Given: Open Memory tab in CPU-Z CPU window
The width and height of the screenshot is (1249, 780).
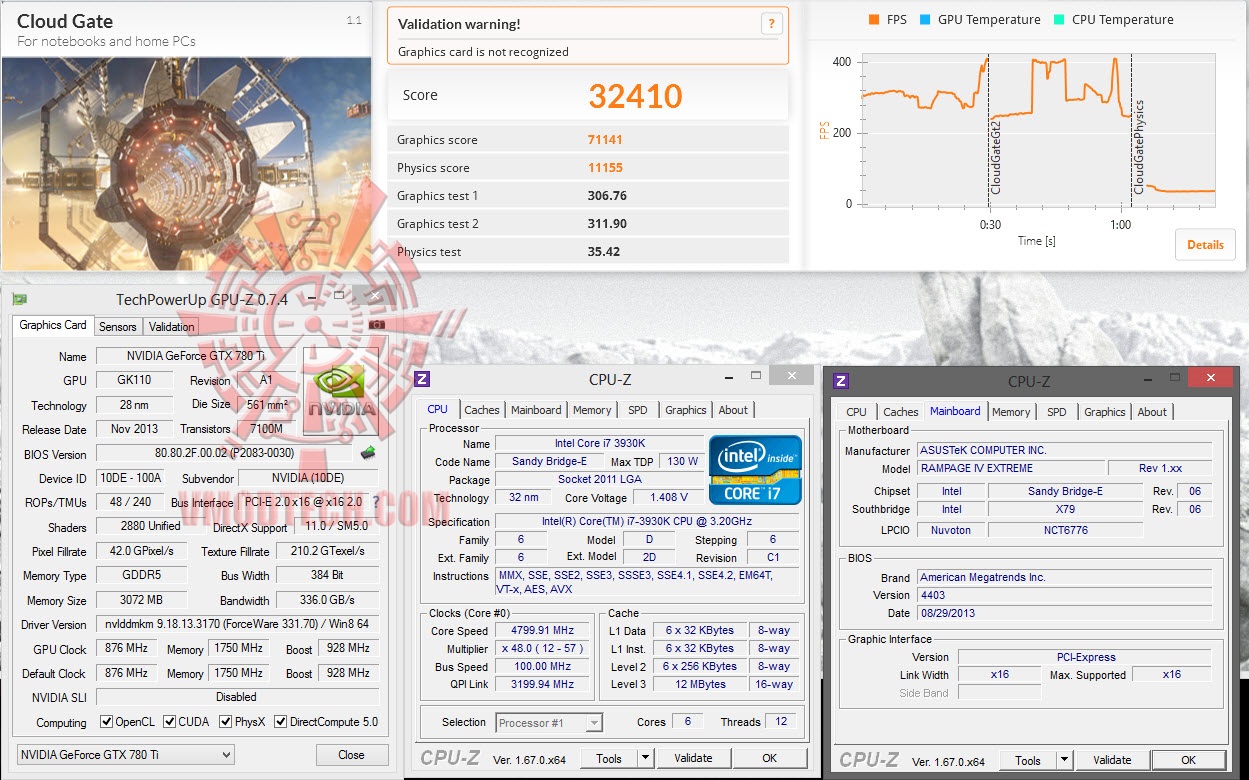Looking at the screenshot, I should coord(592,410).
